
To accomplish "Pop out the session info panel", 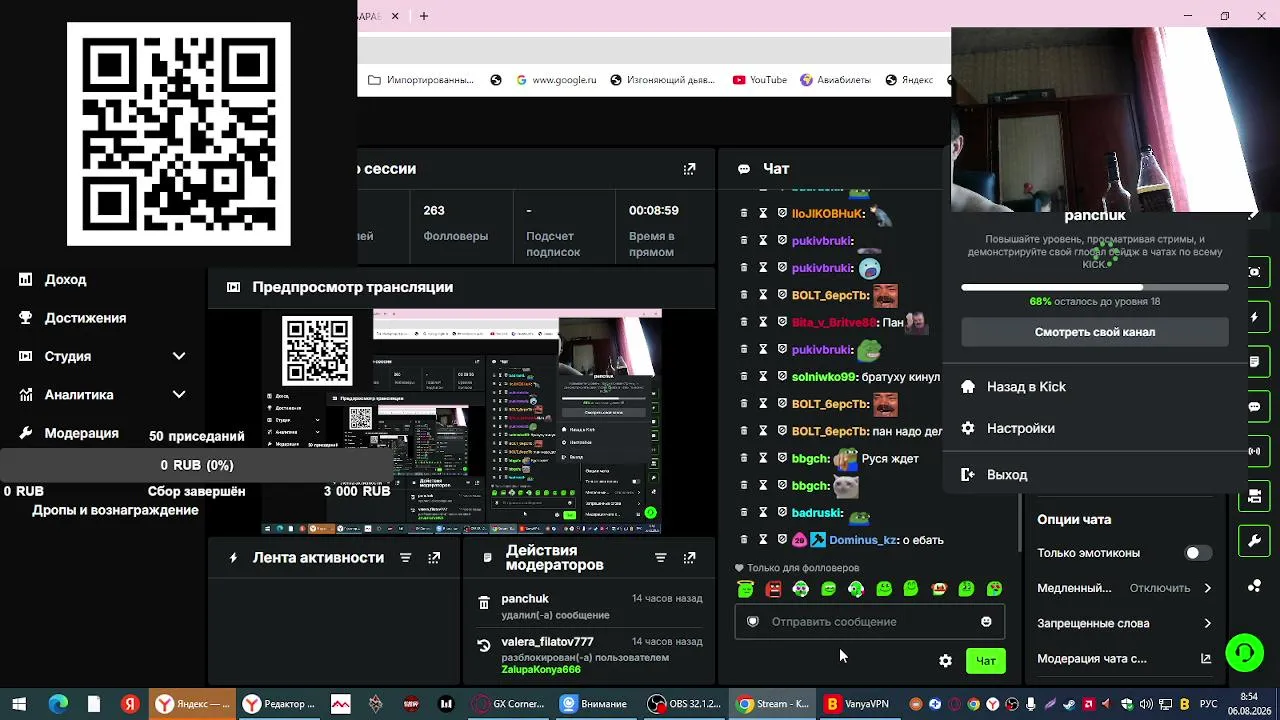I will point(689,169).
